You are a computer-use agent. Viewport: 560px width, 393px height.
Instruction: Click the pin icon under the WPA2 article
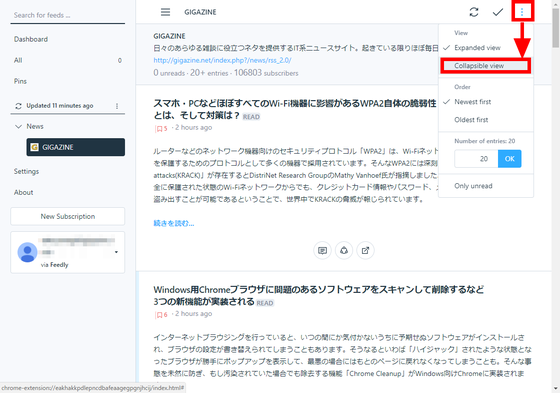pos(344,250)
